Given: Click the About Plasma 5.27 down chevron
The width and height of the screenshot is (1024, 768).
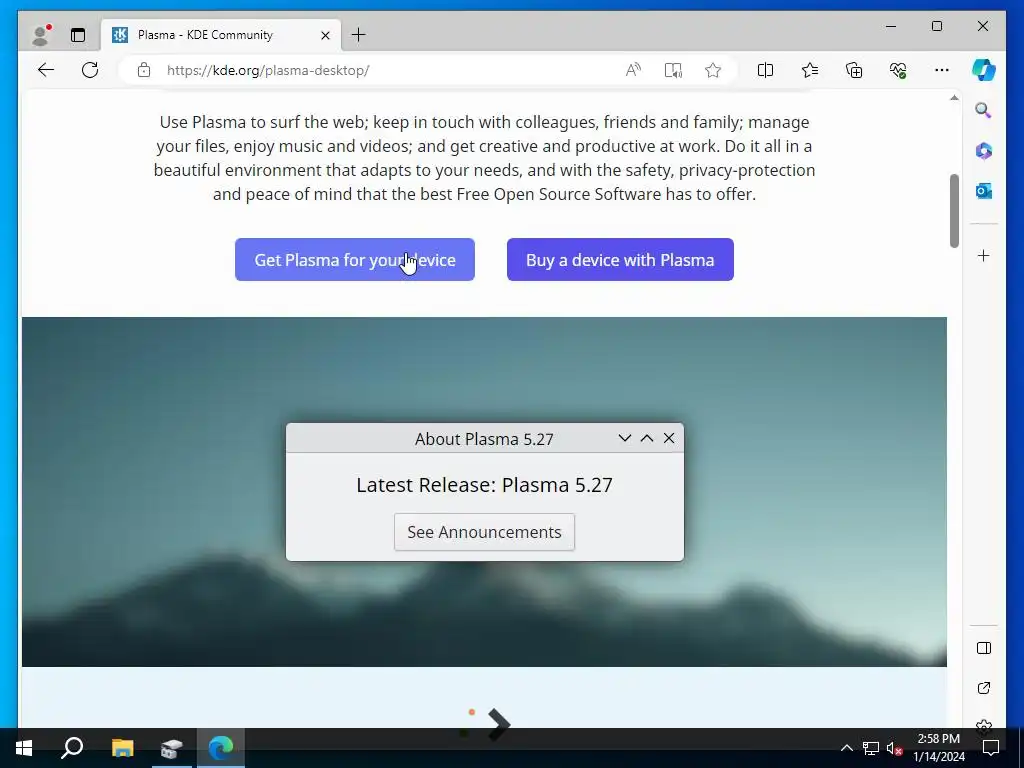Looking at the screenshot, I should pyautogui.click(x=624, y=438).
